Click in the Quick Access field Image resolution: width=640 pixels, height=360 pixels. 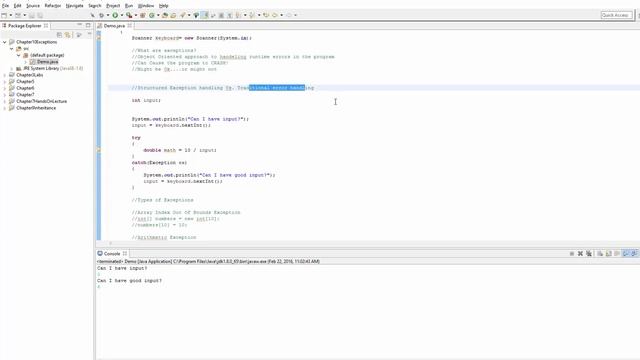click(x=616, y=15)
